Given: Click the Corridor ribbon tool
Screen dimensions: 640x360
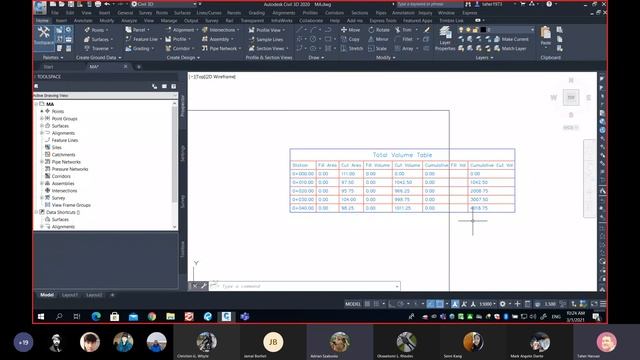Looking at the screenshot, I should 180,48.
